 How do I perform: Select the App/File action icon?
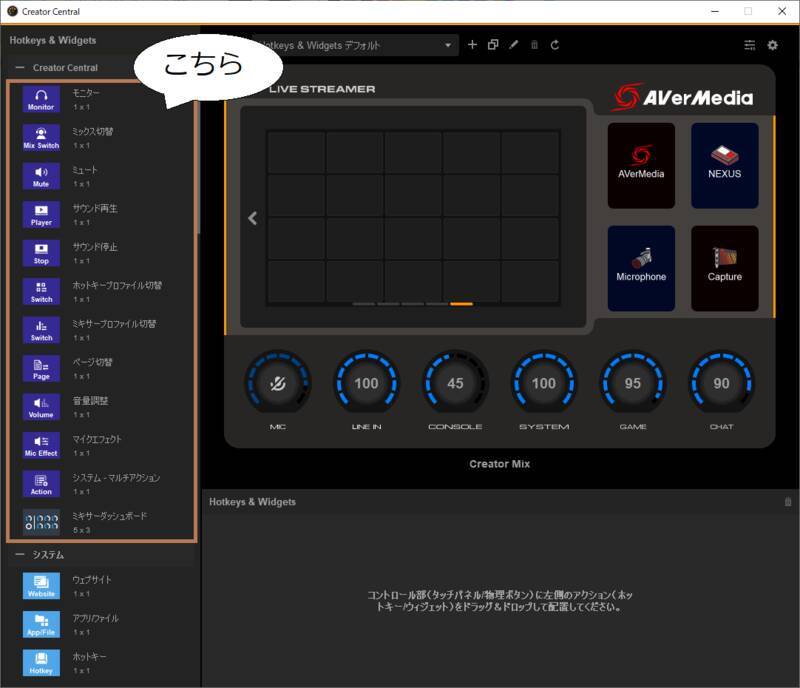coord(41,624)
